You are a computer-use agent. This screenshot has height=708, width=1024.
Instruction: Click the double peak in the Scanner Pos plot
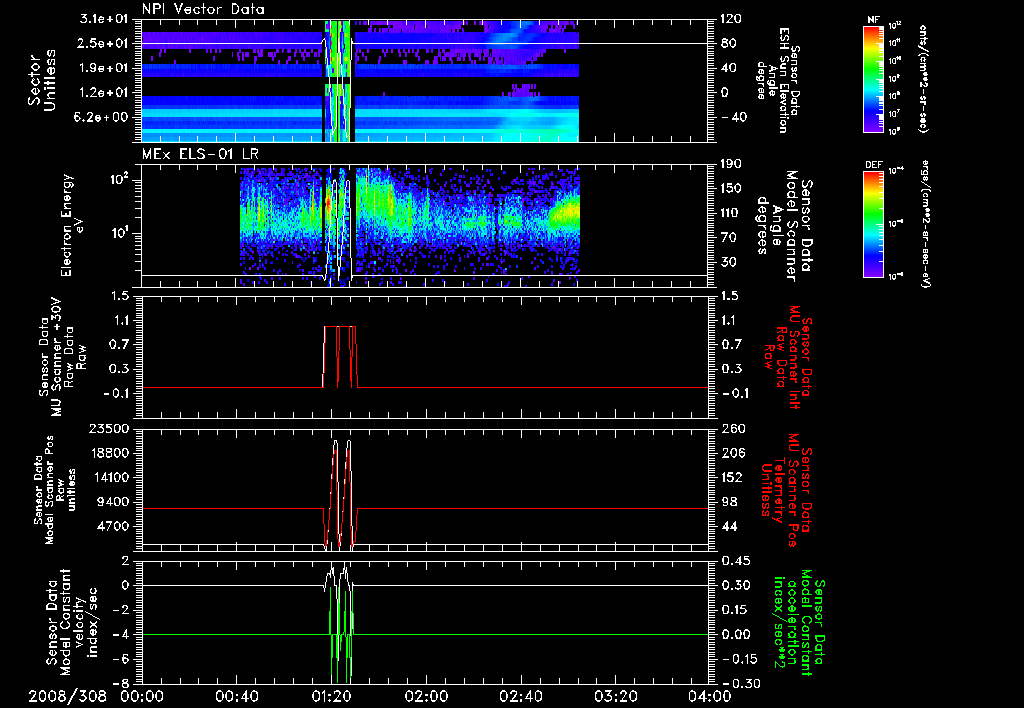340,494
